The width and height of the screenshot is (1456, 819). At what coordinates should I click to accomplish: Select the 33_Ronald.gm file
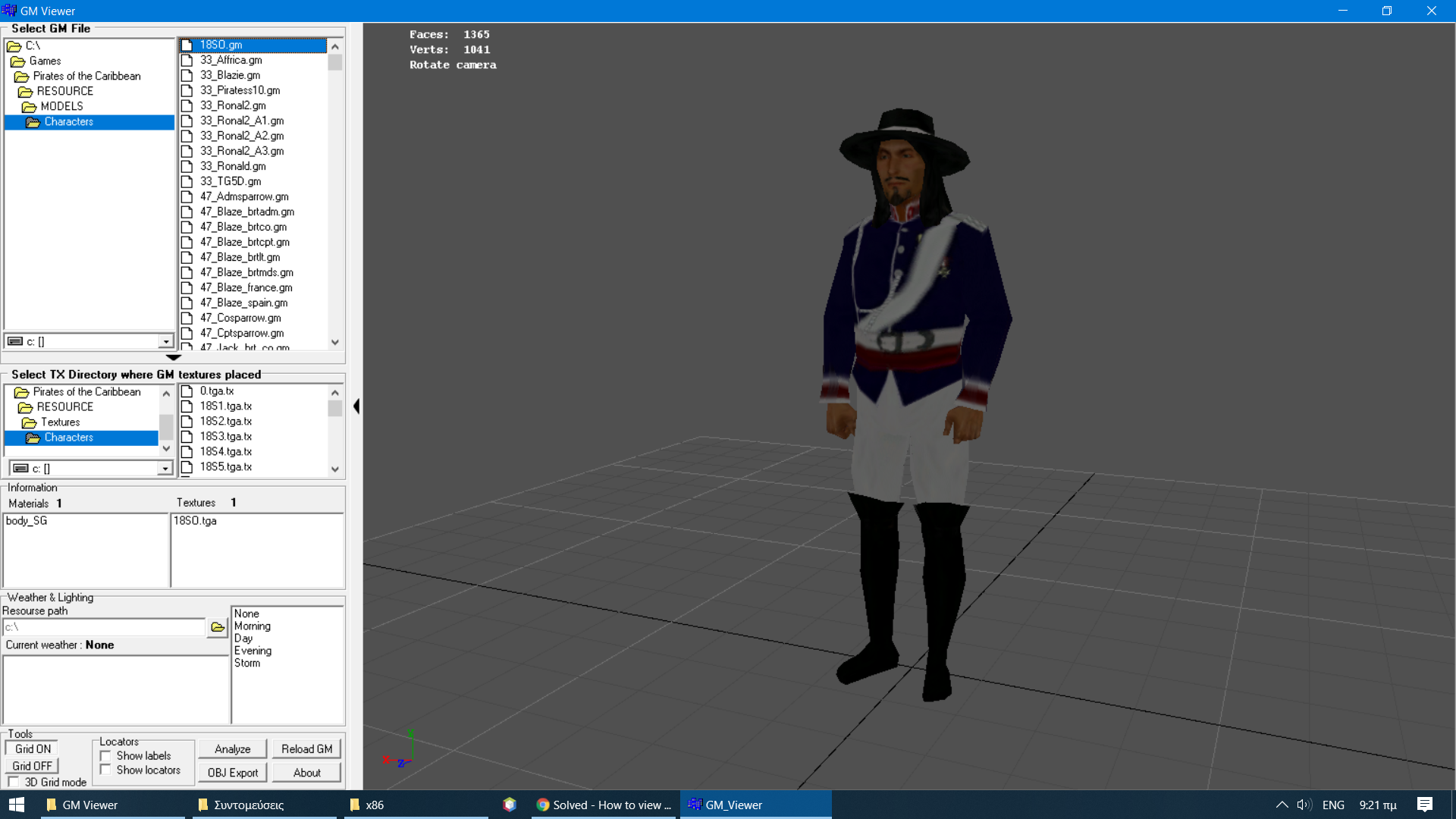tap(233, 166)
